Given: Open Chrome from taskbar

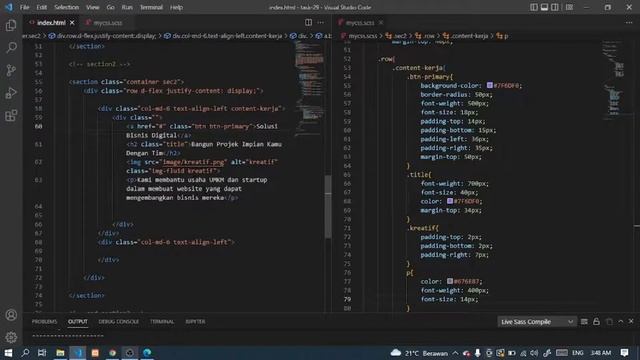Looking at the screenshot, I should 112,353.
